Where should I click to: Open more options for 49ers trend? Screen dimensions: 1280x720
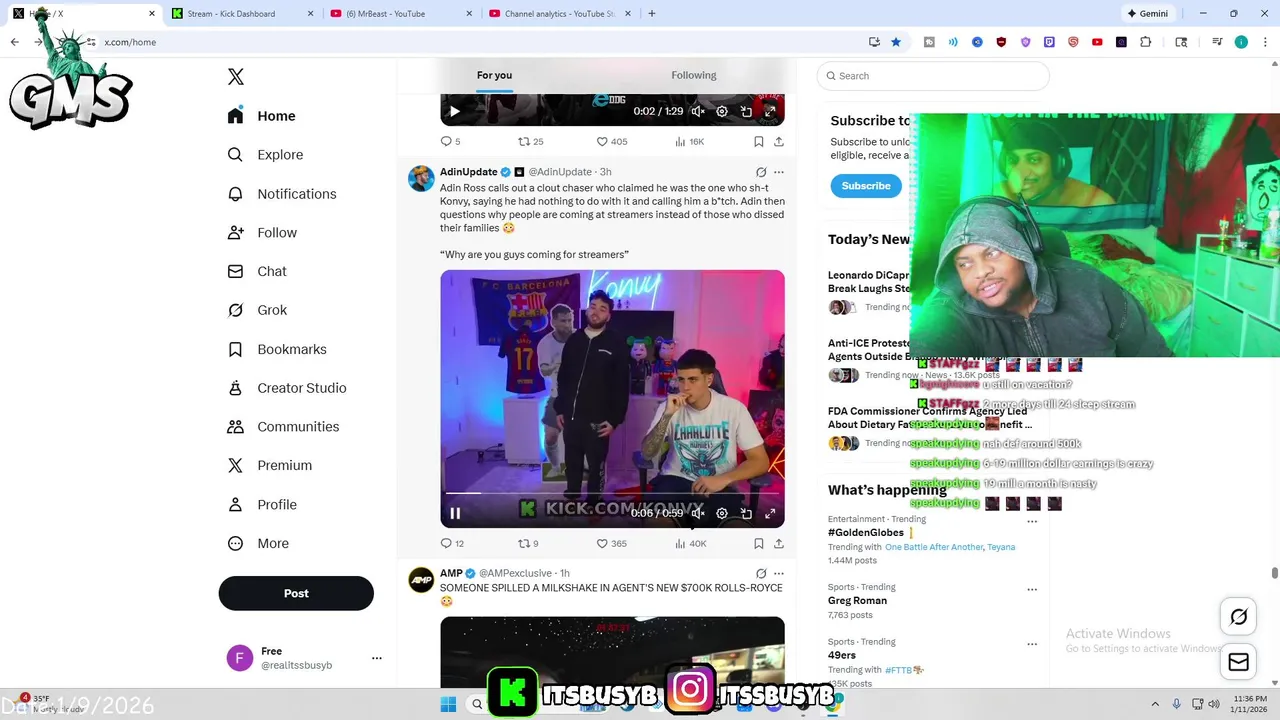(x=1032, y=643)
